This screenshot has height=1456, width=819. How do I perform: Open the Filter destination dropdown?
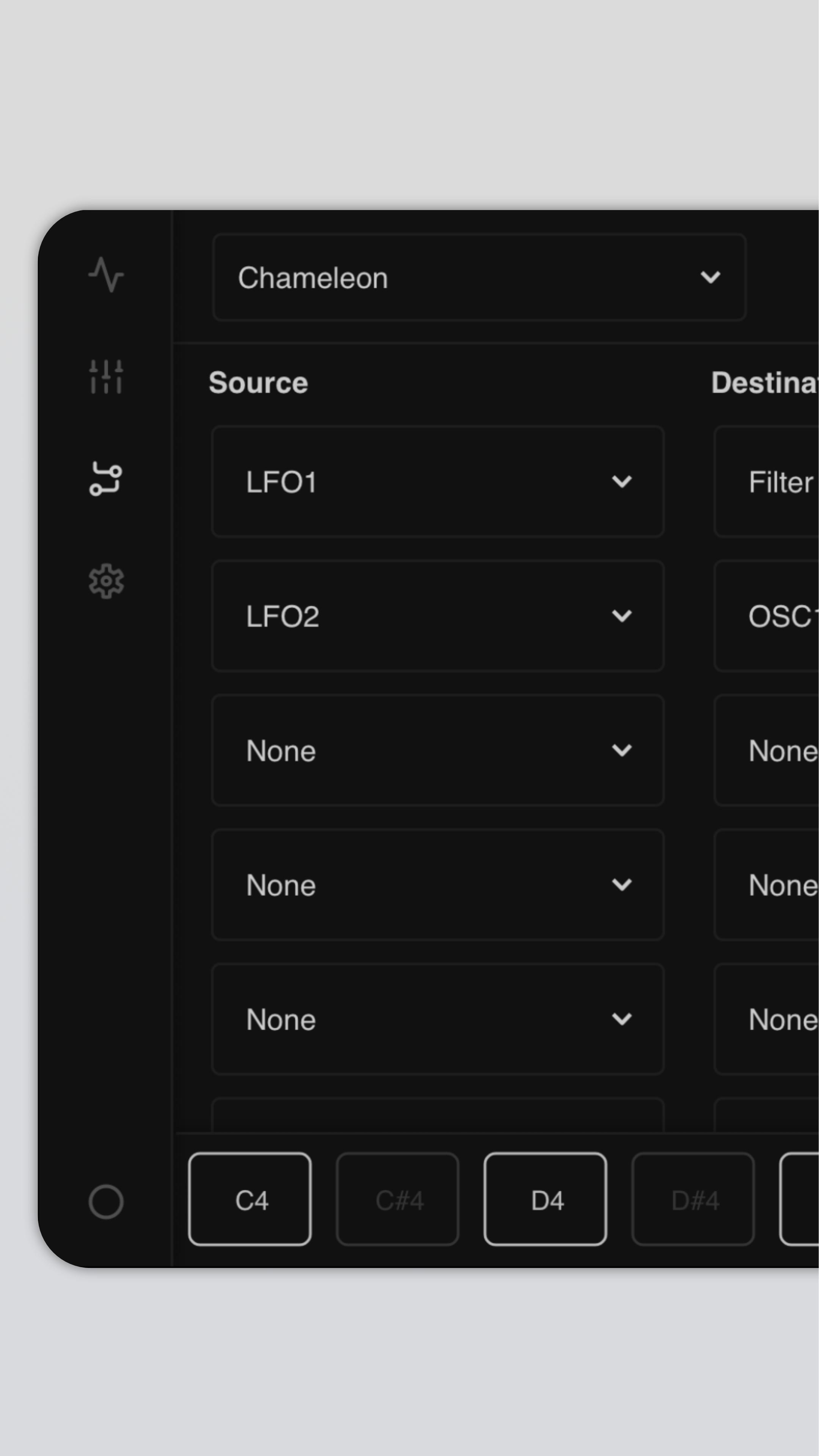[x=766, y=482]
